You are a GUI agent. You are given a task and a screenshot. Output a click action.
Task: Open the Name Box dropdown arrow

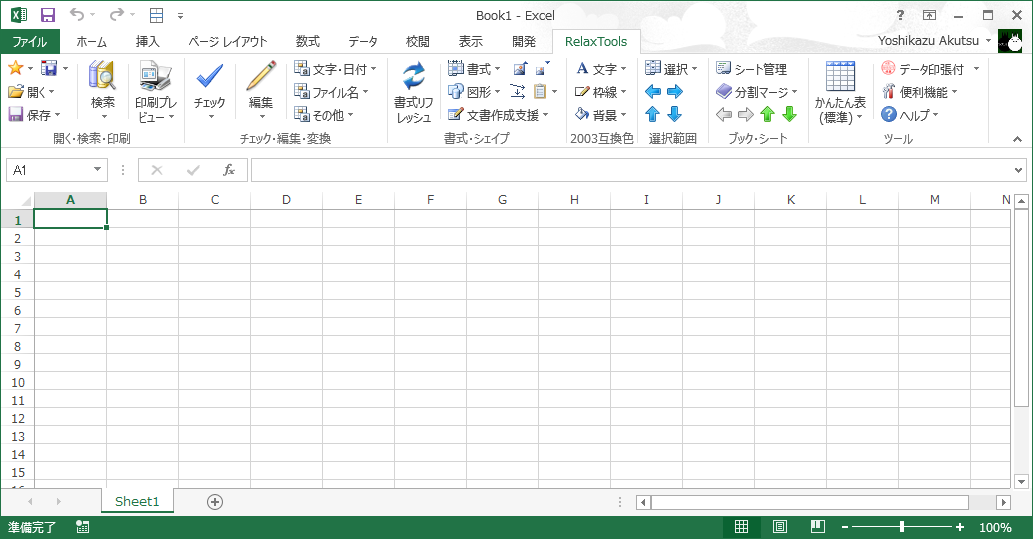tap(98, 170)
